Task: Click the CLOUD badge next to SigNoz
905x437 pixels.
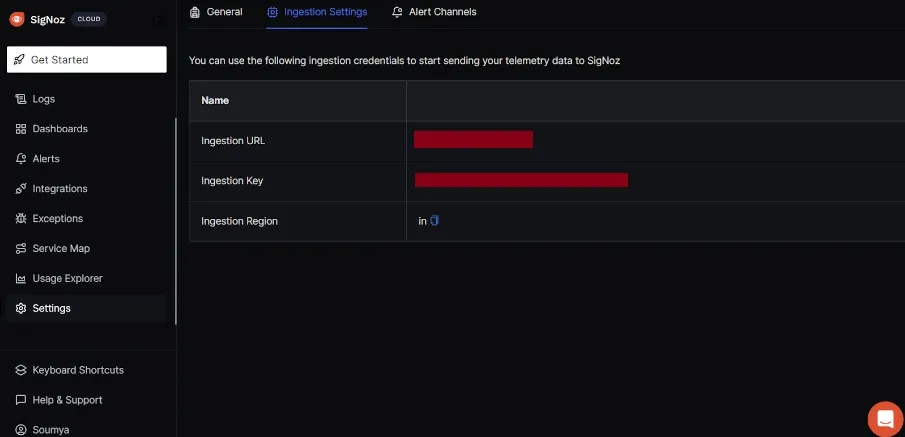Action: (89, 19)
